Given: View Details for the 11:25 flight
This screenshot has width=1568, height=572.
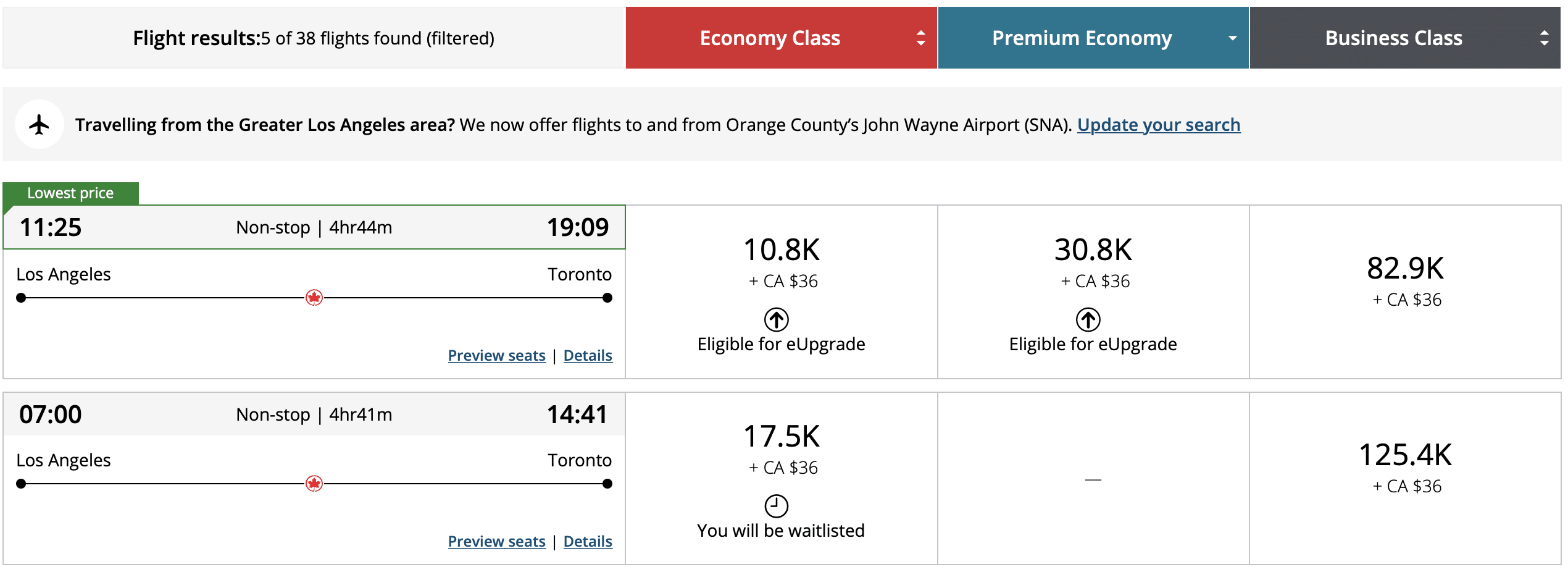Looking at the screenshot, I should 588,356.
